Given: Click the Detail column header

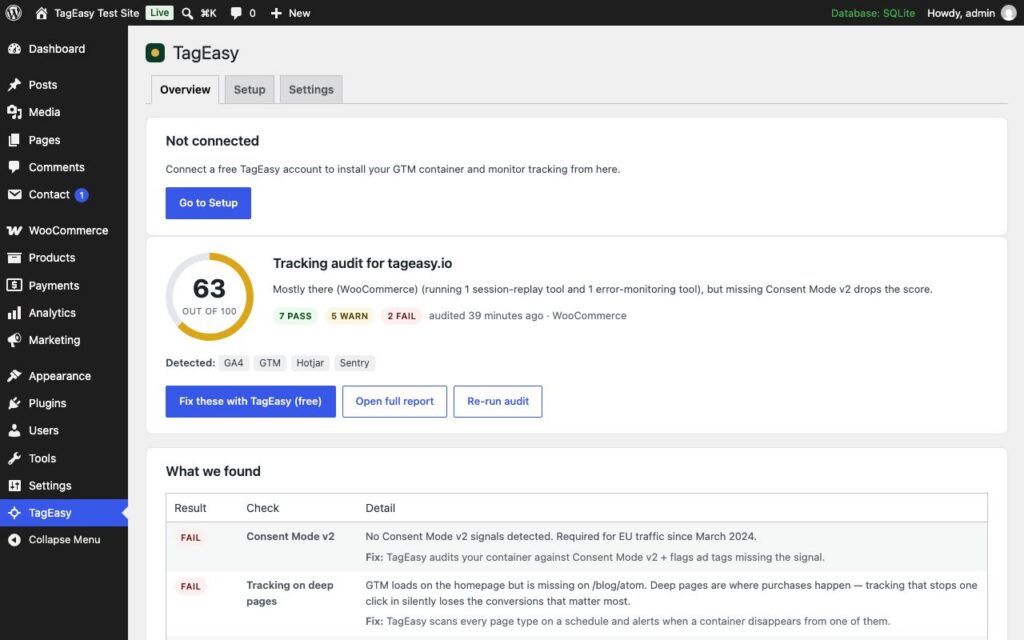Looking at the screenshot, I should (380, 508).
